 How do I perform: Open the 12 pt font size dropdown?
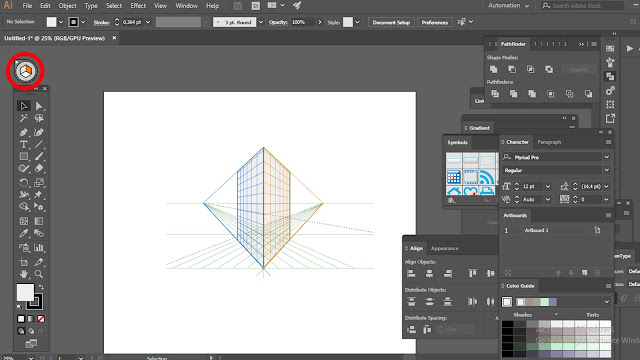548,187
